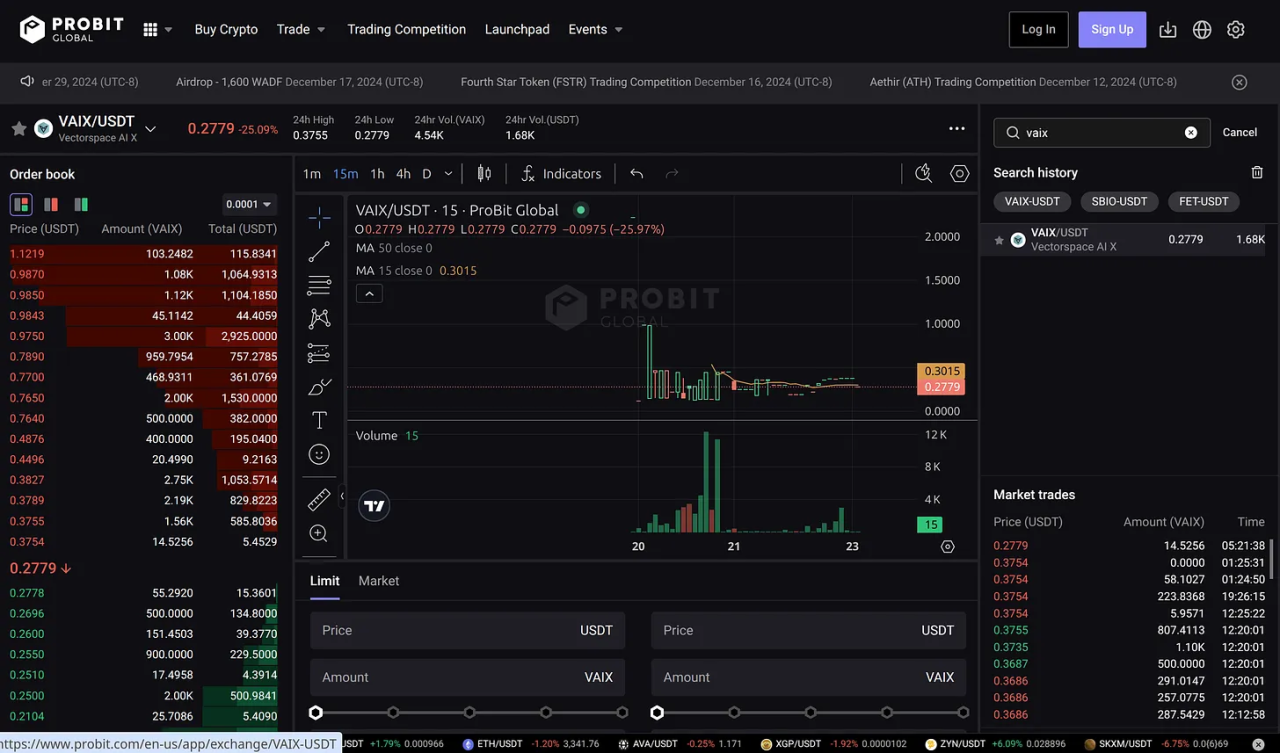Expand the D timeframe dropdown

[x=447, y=173]
